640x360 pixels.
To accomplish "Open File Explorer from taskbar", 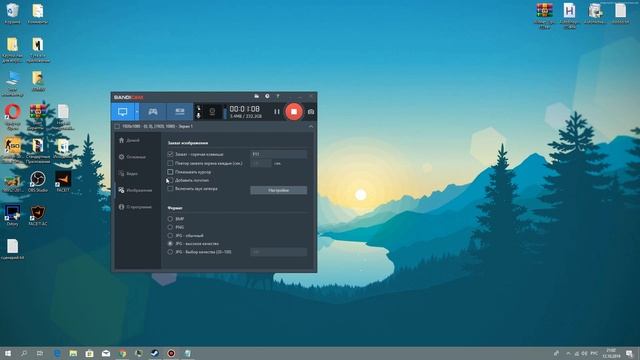I will [x=73, y=353].
